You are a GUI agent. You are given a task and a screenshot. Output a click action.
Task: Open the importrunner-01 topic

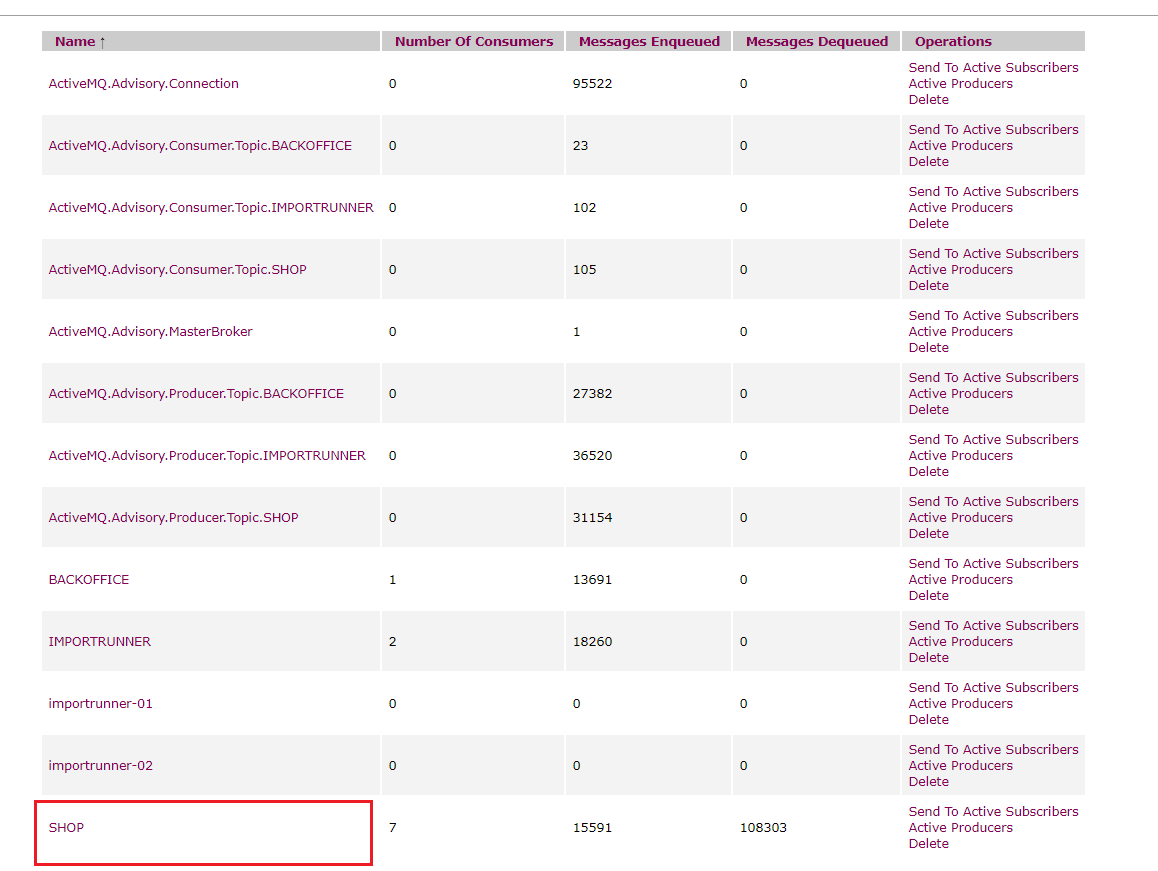point(100,704)
